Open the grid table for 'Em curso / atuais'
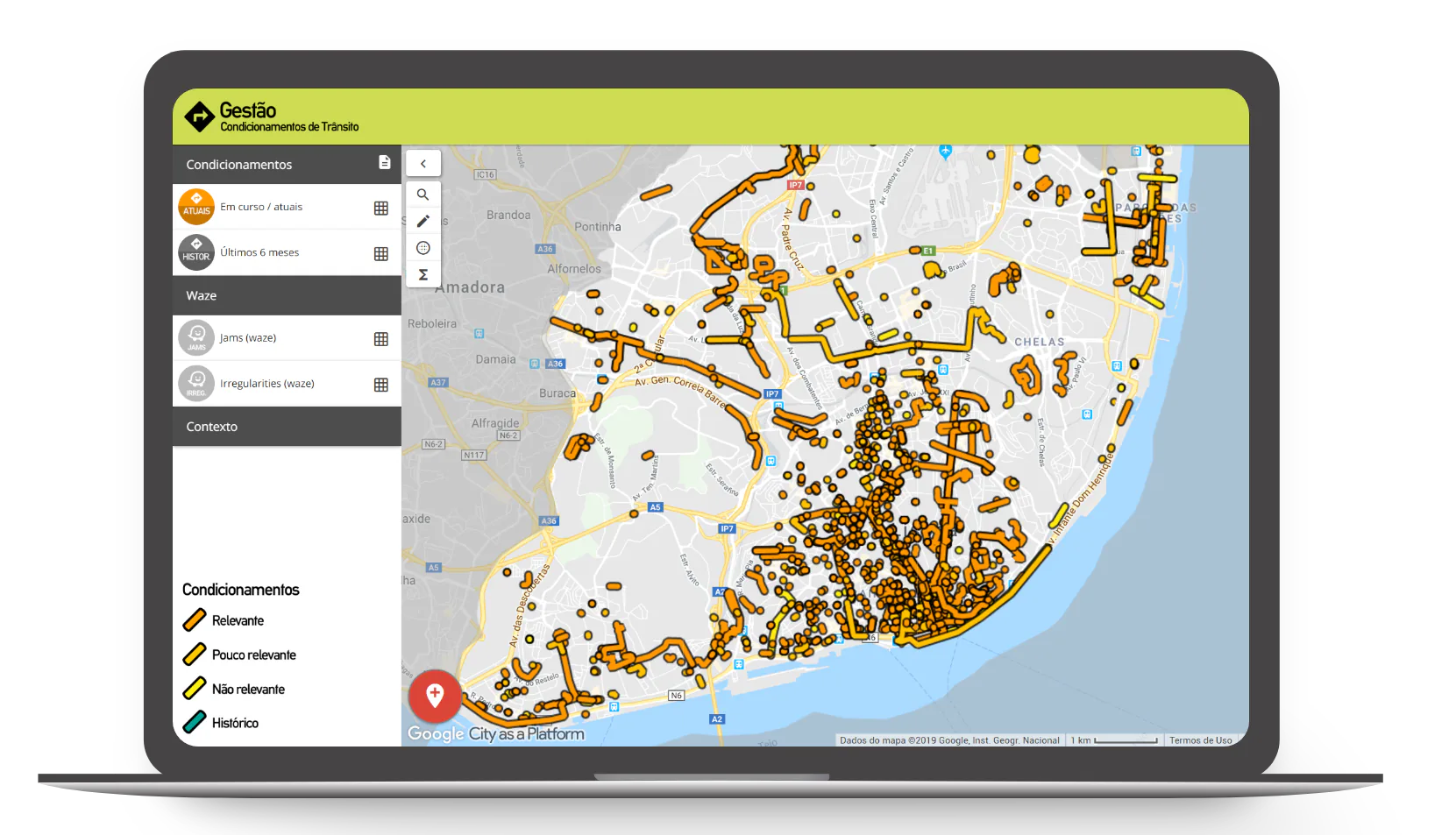This screenshot has width=1456, height=835. tap(381, 208)
